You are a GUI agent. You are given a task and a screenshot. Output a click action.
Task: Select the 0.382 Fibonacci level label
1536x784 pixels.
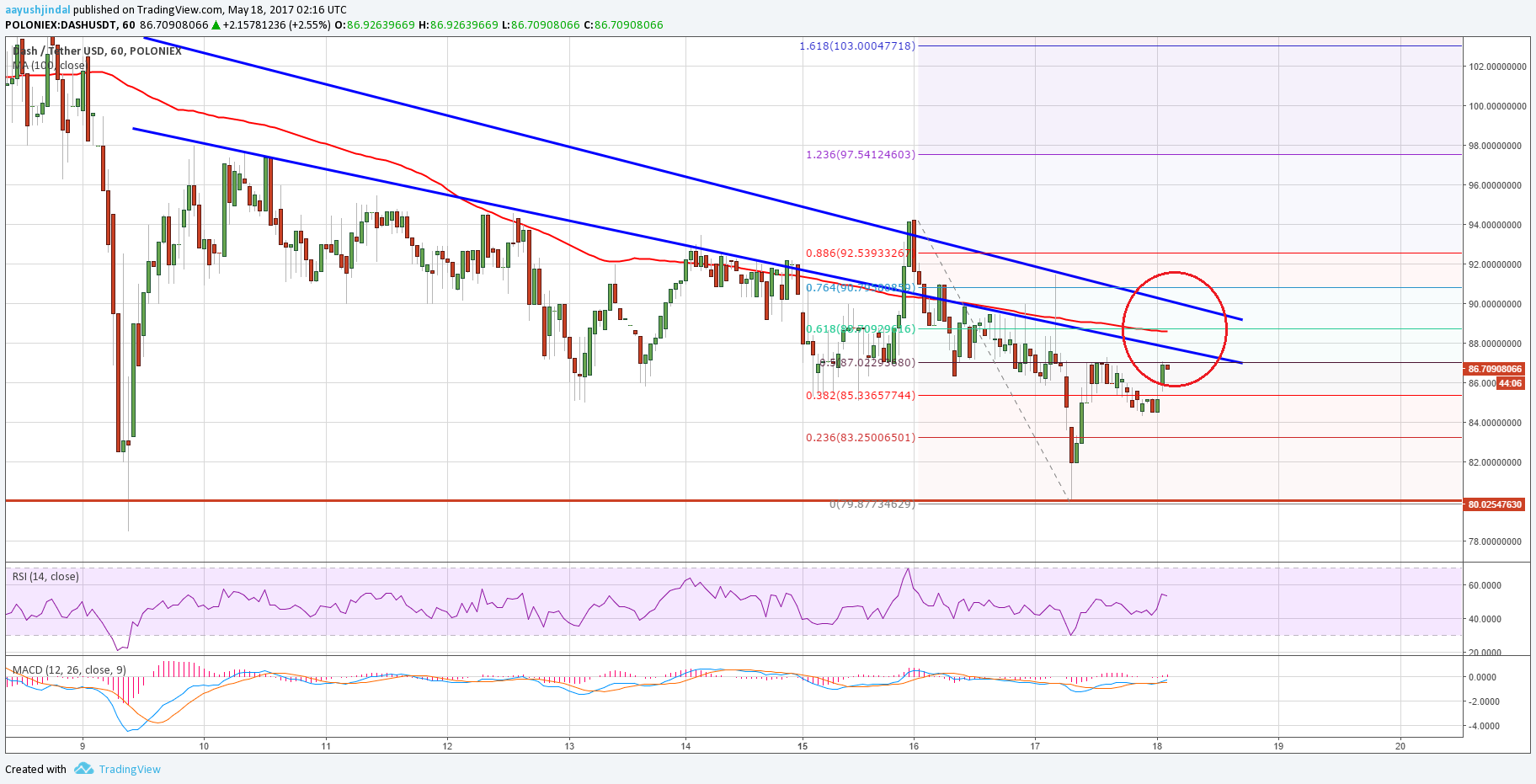[860, 395]
